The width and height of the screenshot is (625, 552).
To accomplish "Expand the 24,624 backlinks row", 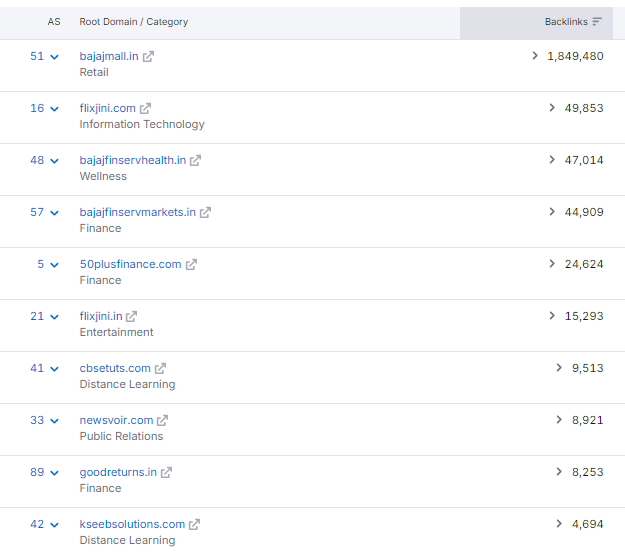I will tap(552, 264).
